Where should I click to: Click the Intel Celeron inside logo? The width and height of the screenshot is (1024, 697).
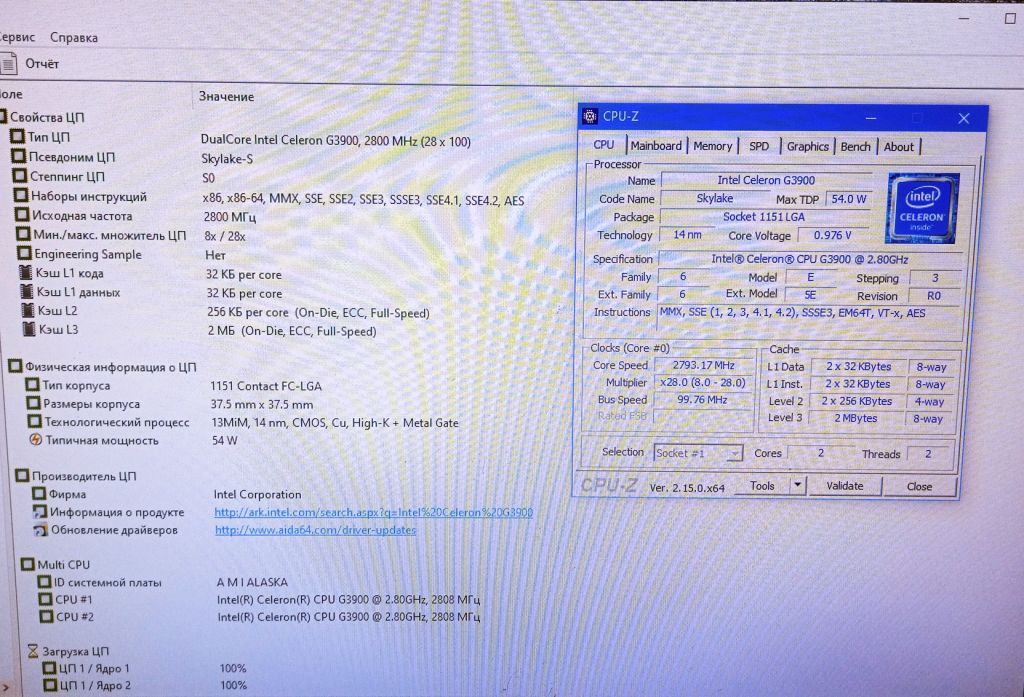(x=921, y=208)
